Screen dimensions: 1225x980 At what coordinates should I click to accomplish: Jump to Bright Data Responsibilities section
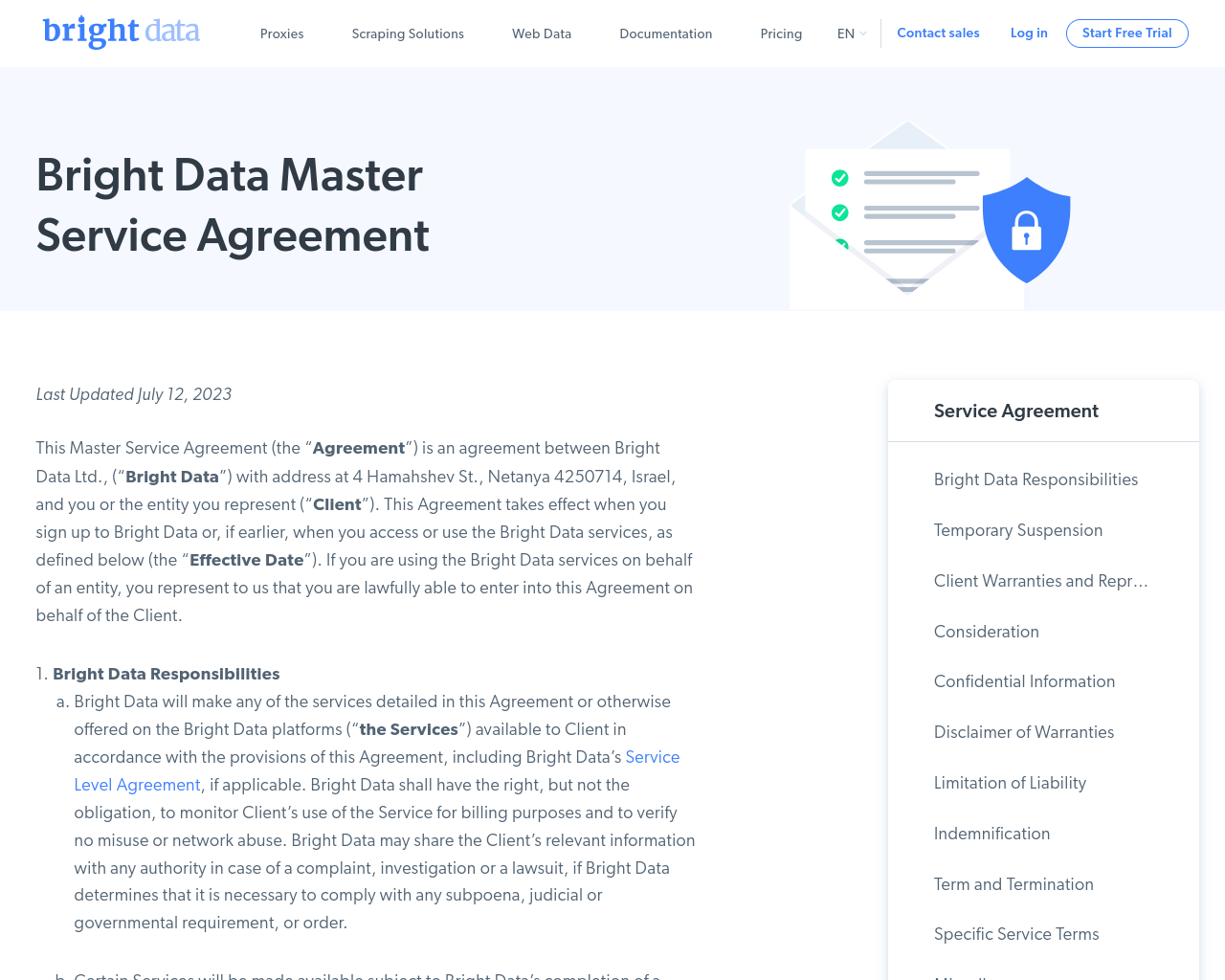1036,479
